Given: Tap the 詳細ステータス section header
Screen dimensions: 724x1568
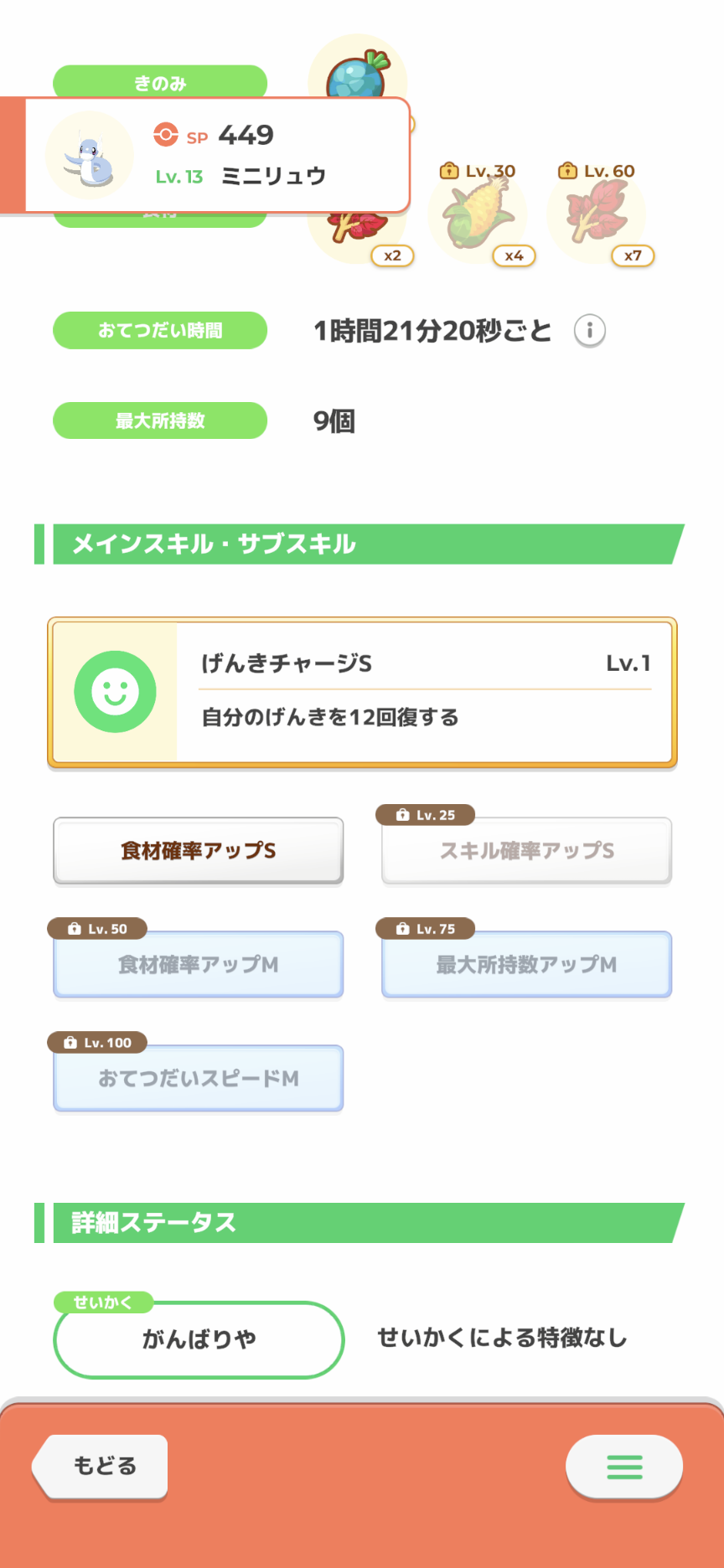Looking at the screenshot, I should tap(362, 1223).
